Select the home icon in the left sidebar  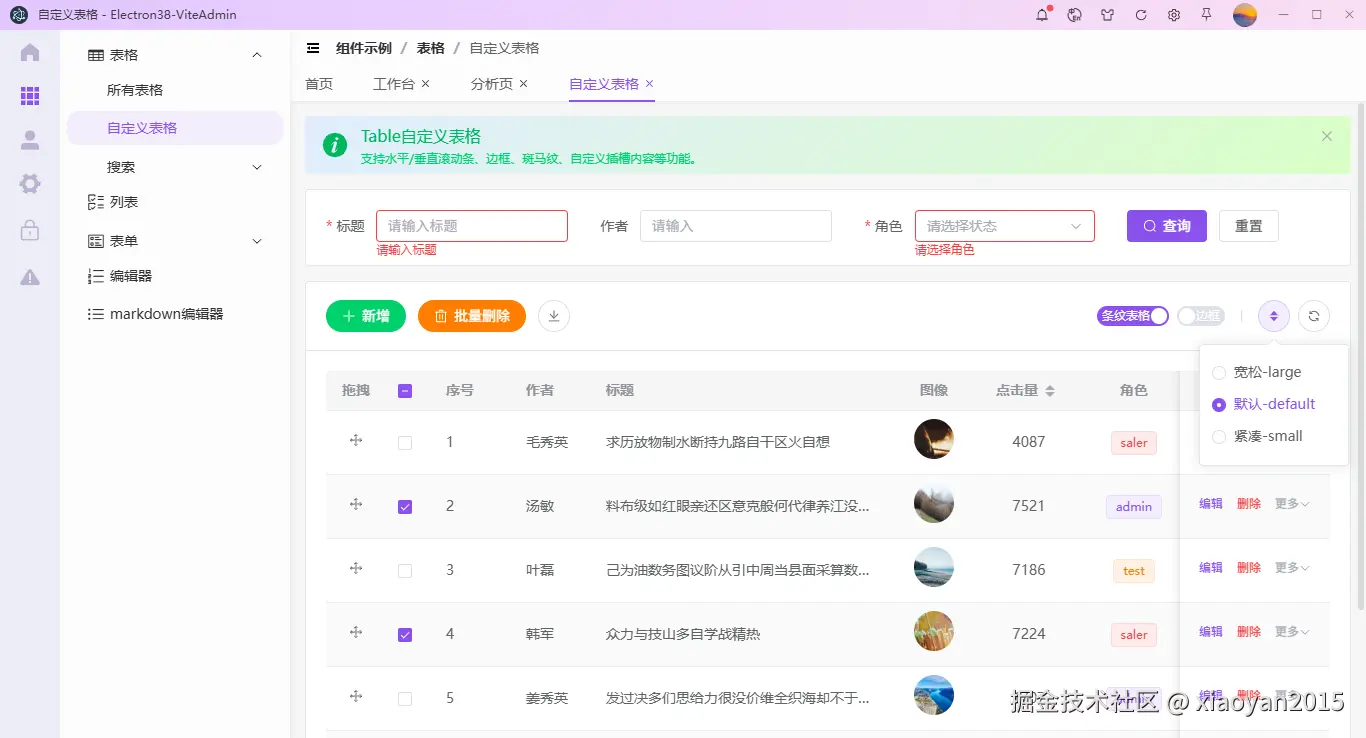pos(29,54)
